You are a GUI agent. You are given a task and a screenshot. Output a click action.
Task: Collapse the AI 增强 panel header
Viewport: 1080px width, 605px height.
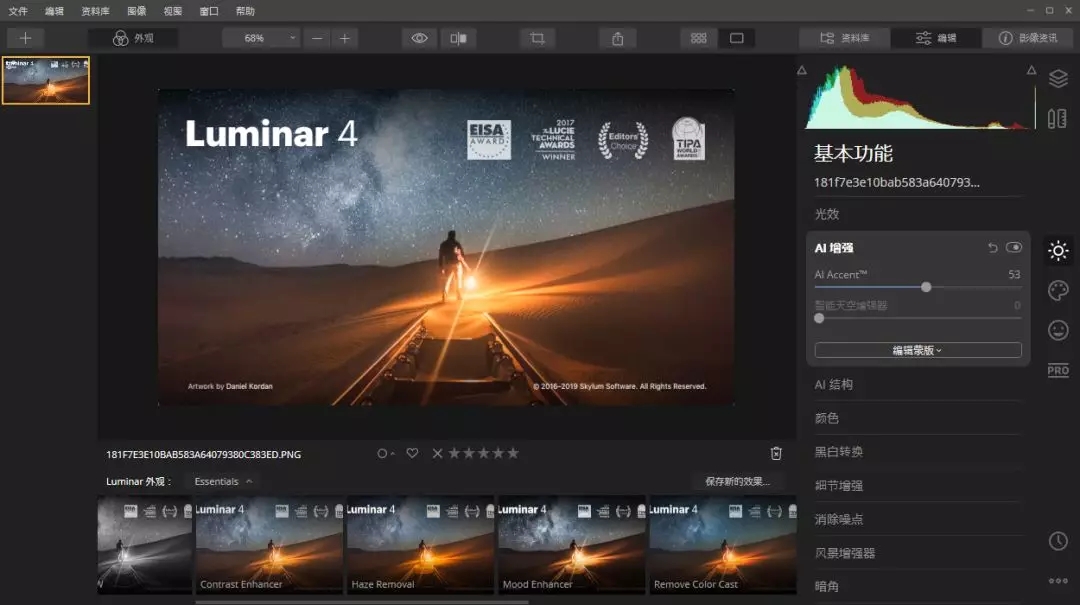[x=834, y=248]
